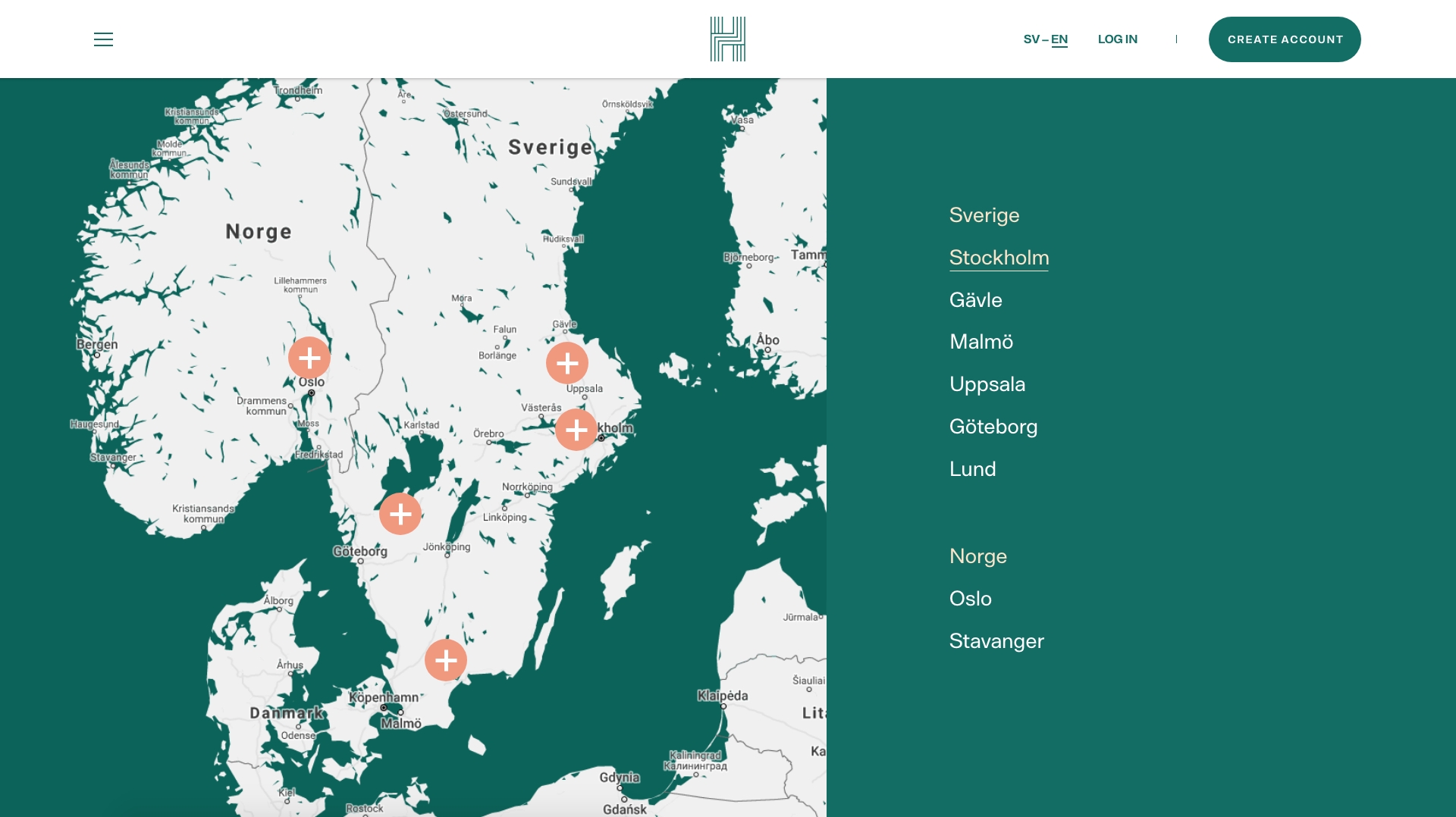This screenshot has width=1456, height=817.
Task: Click the CREATE ACCOUNT button
Action: pyautogui.click(x=1285, y=39)
